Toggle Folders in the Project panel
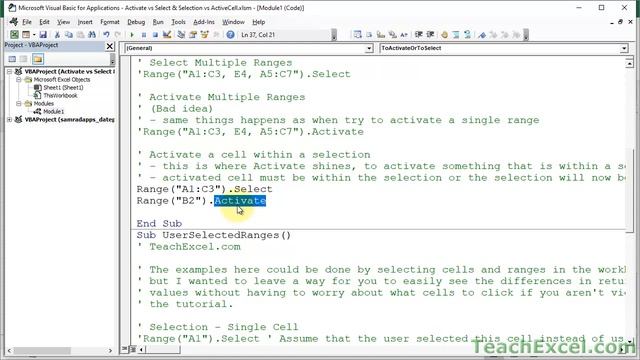 [38, 59]
